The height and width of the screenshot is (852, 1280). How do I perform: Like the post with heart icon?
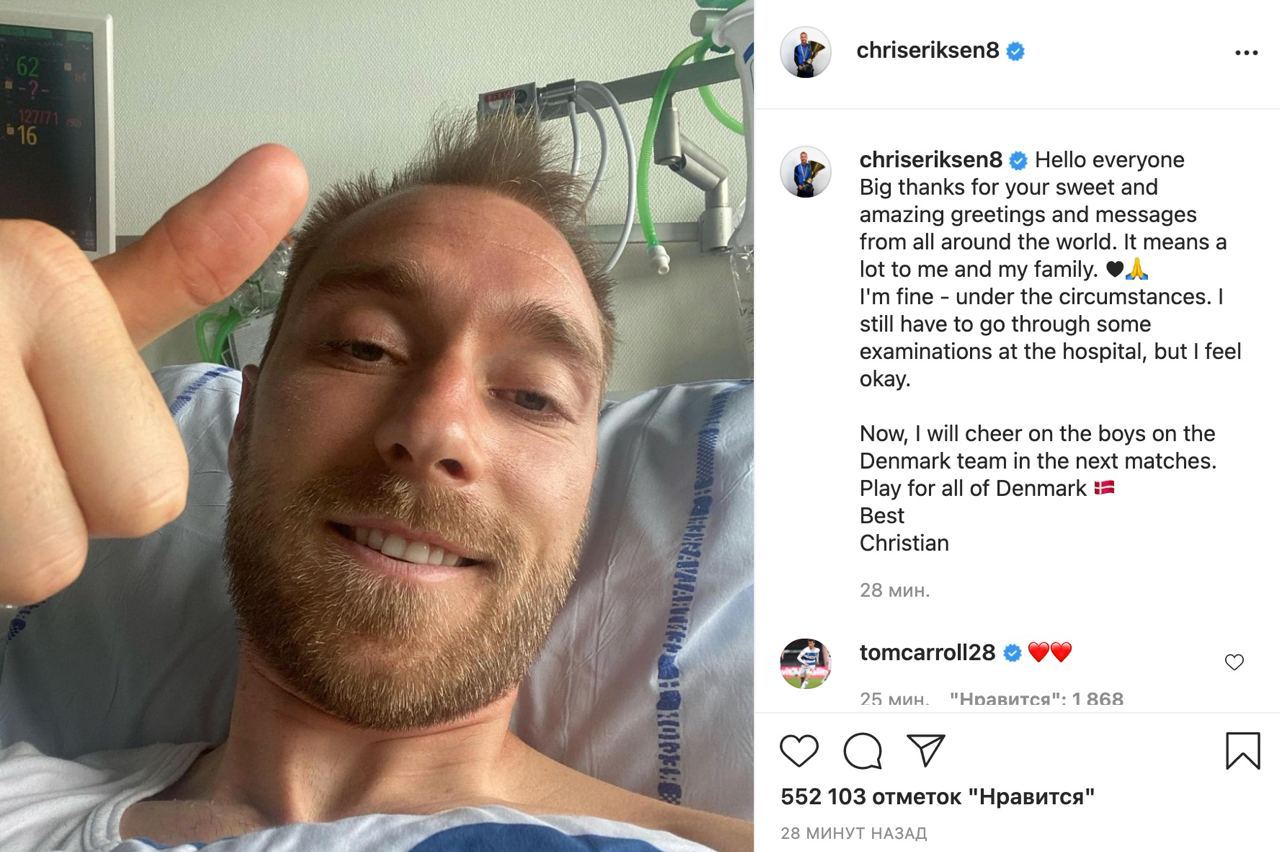coord(799,750)
